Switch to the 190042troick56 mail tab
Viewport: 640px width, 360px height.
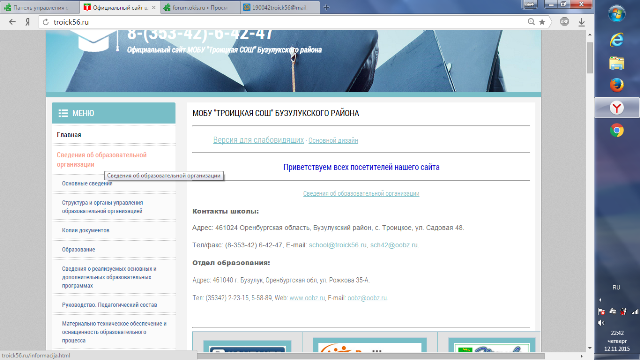coord(279,7)
